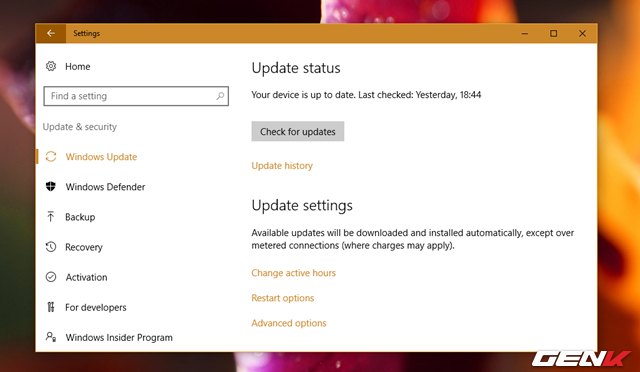
Task: Click the Update settings heading
Action: [x=302, y=205]
